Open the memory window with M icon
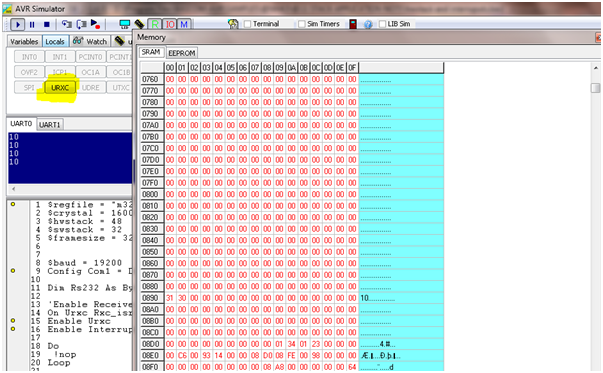This screenshot has width=603, height=373. (x=184, y=25)
